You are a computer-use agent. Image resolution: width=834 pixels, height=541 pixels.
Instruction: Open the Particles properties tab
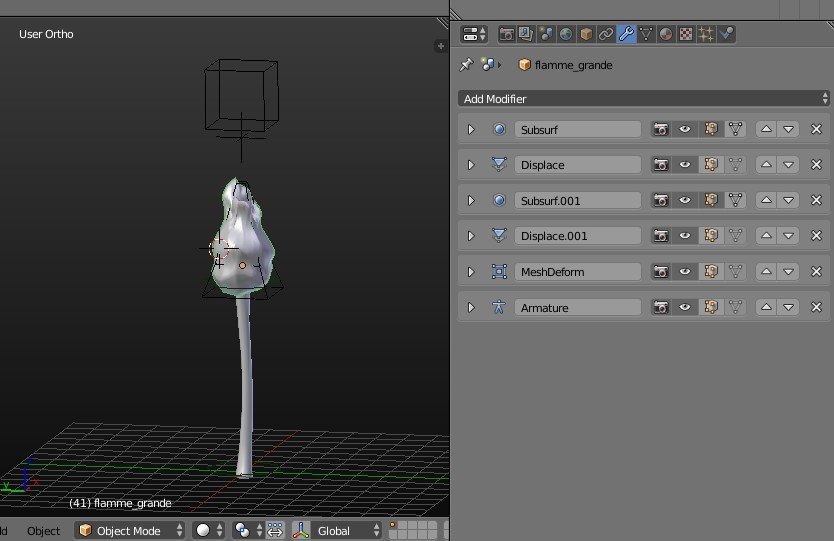[x=706, y=34]
